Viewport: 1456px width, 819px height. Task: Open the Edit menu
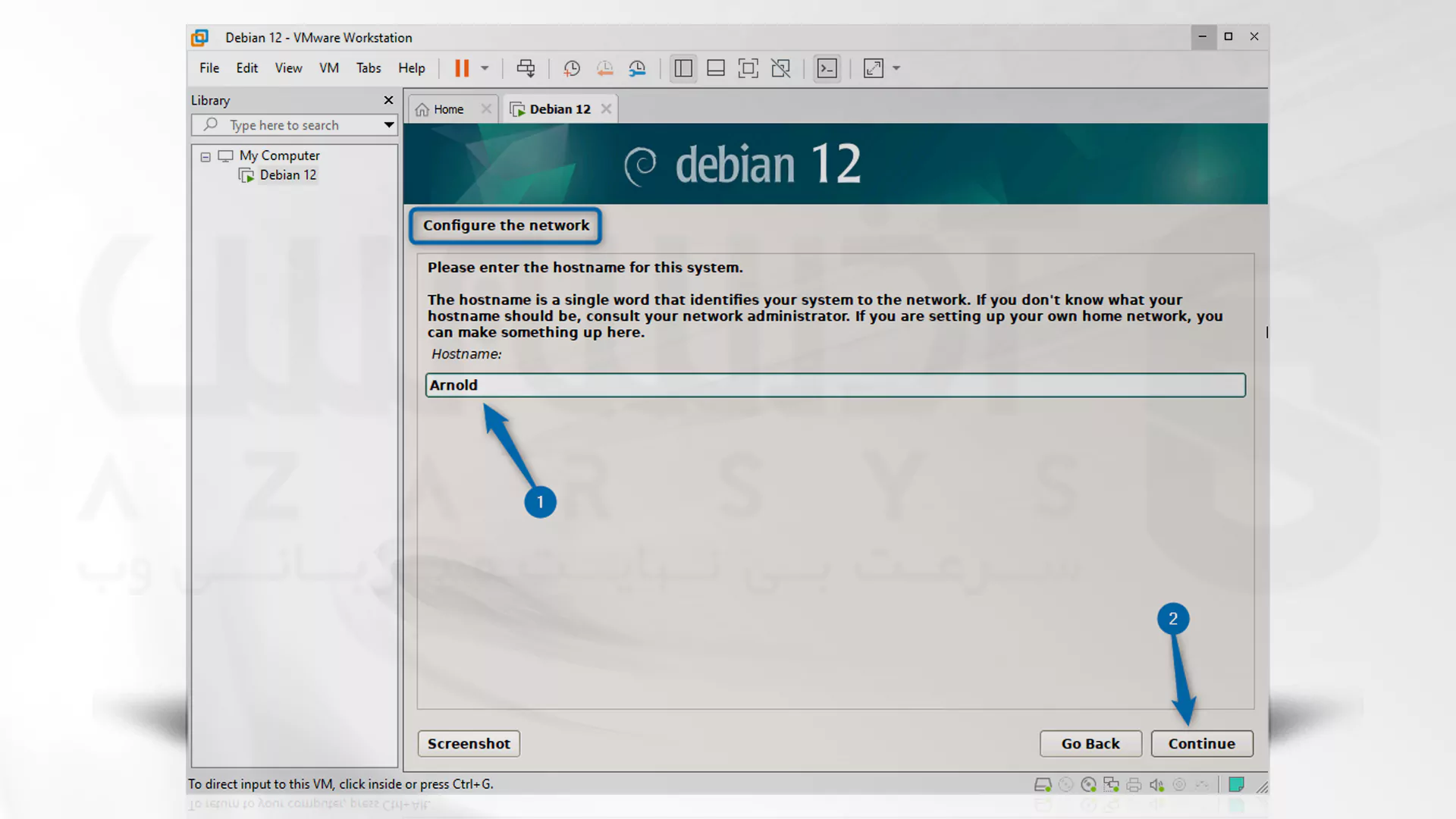tap(247, 68)
